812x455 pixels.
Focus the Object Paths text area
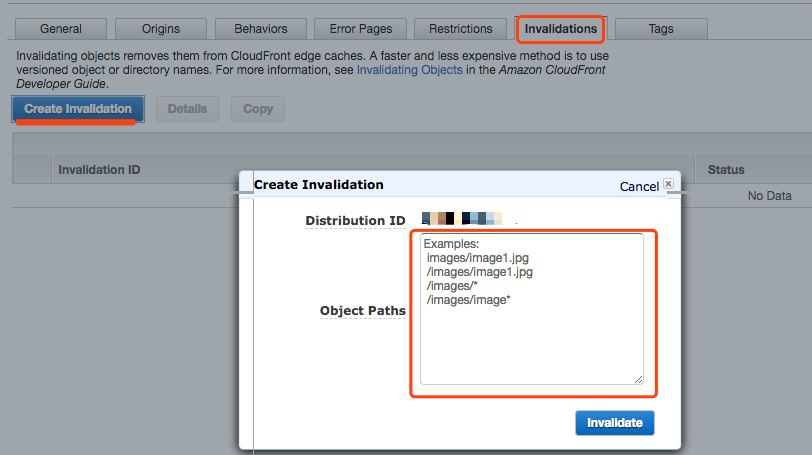(x=531, y=308)
